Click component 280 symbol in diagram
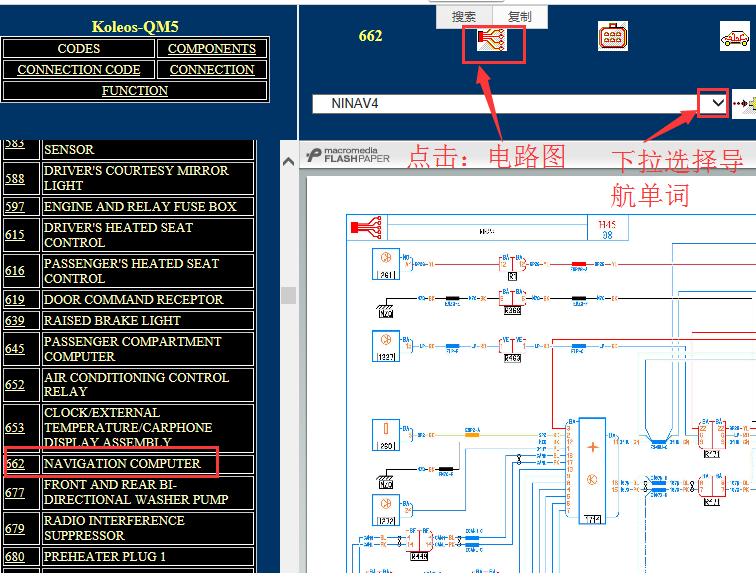Screen dimensions: 756x573 [x=386, y=435]
